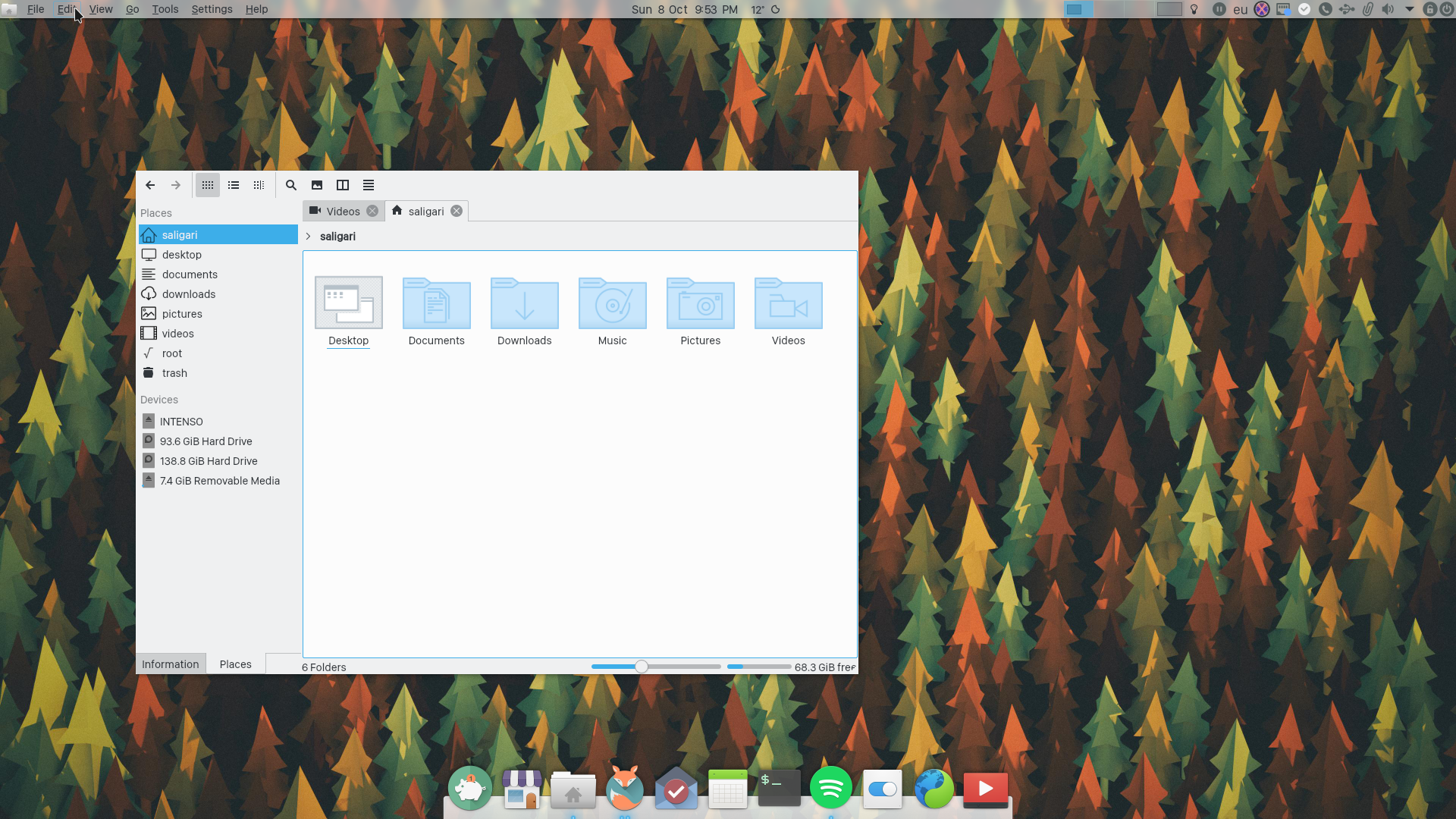Select the icons view mode

point(207,185)
